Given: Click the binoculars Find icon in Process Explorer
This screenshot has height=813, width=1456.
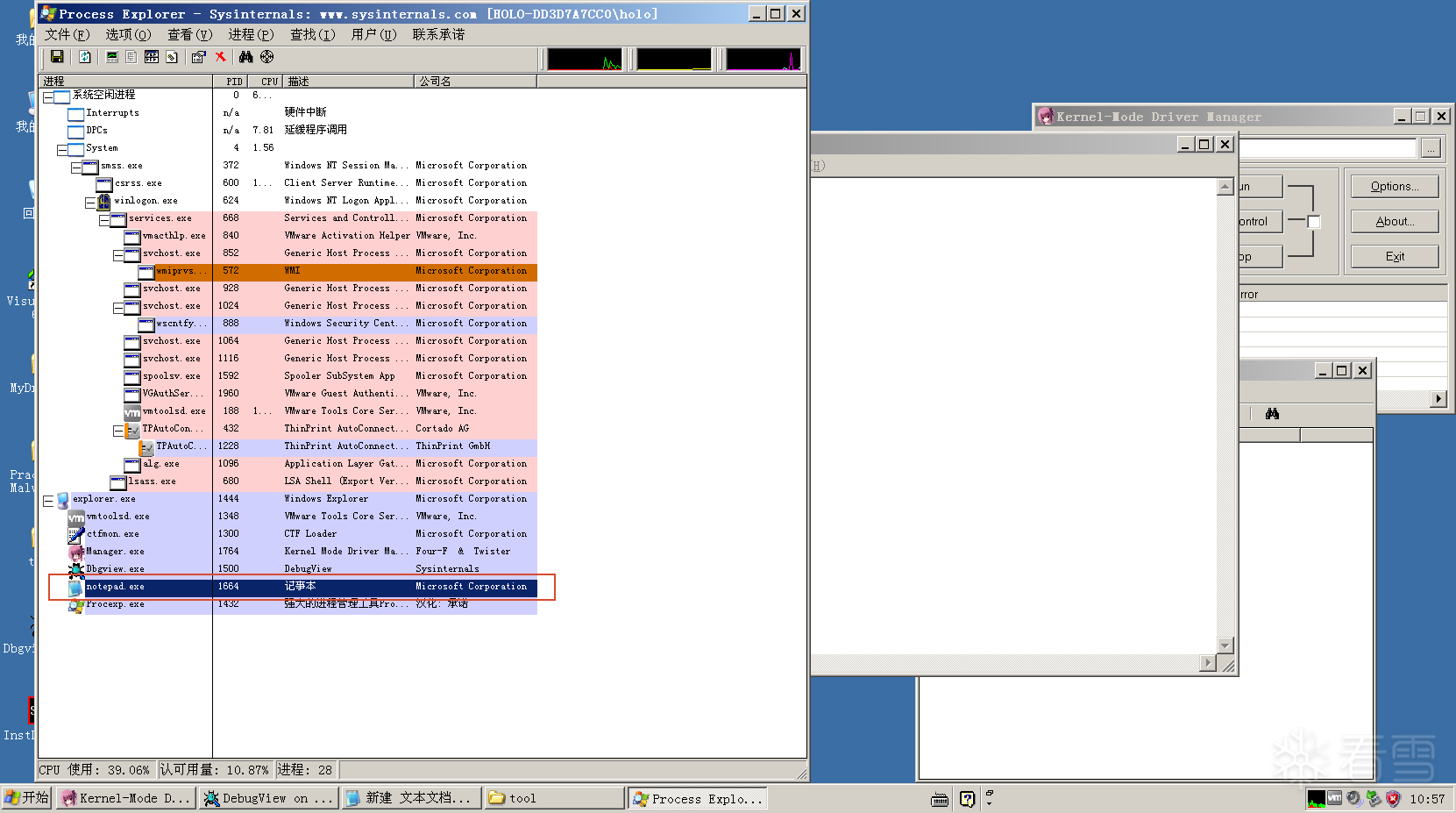Looking at the screenshot, I should coord(246,57).
